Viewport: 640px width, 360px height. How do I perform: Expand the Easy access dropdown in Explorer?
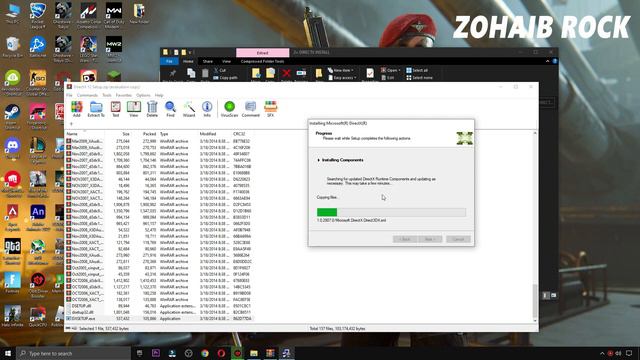click(342, 78)
